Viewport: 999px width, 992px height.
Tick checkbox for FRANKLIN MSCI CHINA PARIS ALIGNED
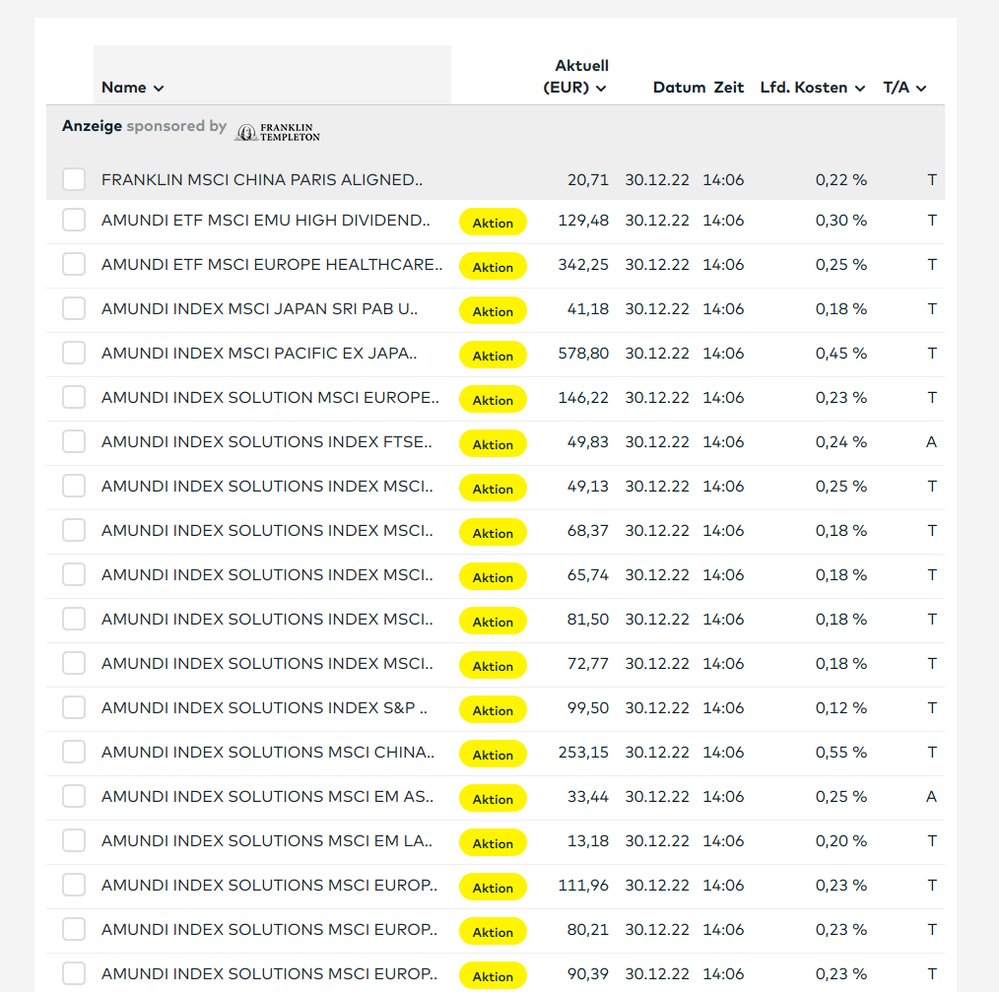pos(74,180)
